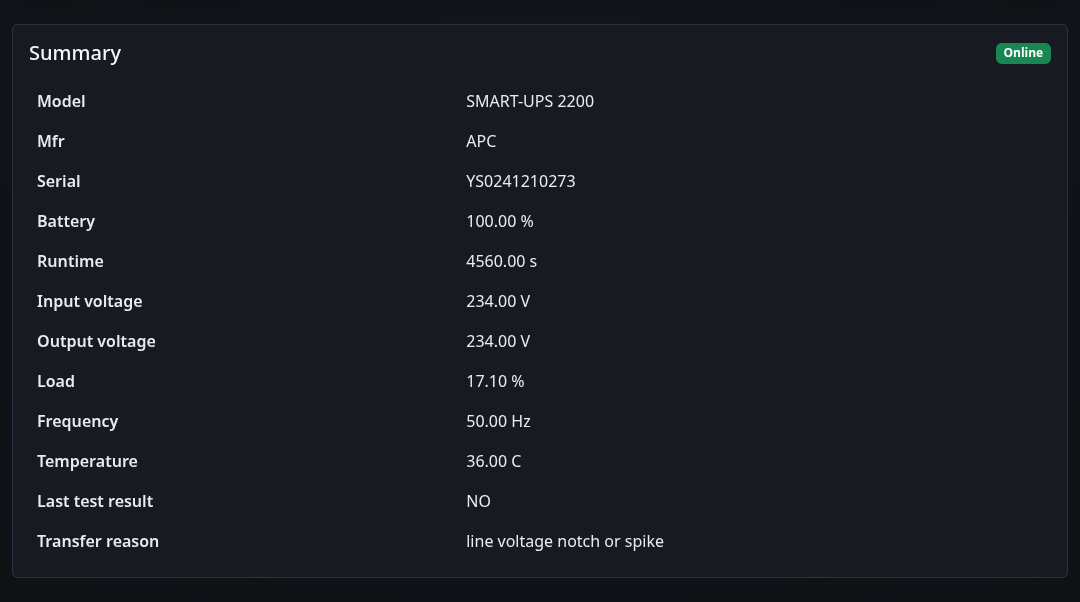The width and height of the screenshot is (1080, 602).
Task: Click the line voltage notch or spike text
Action: tap(565, 541)
